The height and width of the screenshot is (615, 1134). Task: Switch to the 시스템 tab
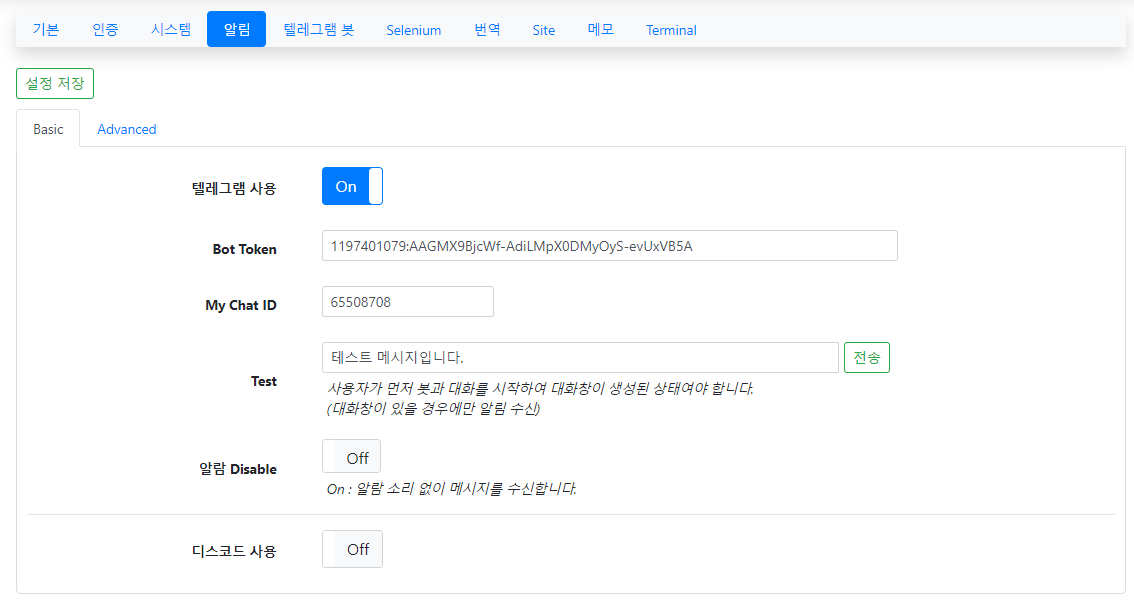pyautogui.click(x=171, y=30)
